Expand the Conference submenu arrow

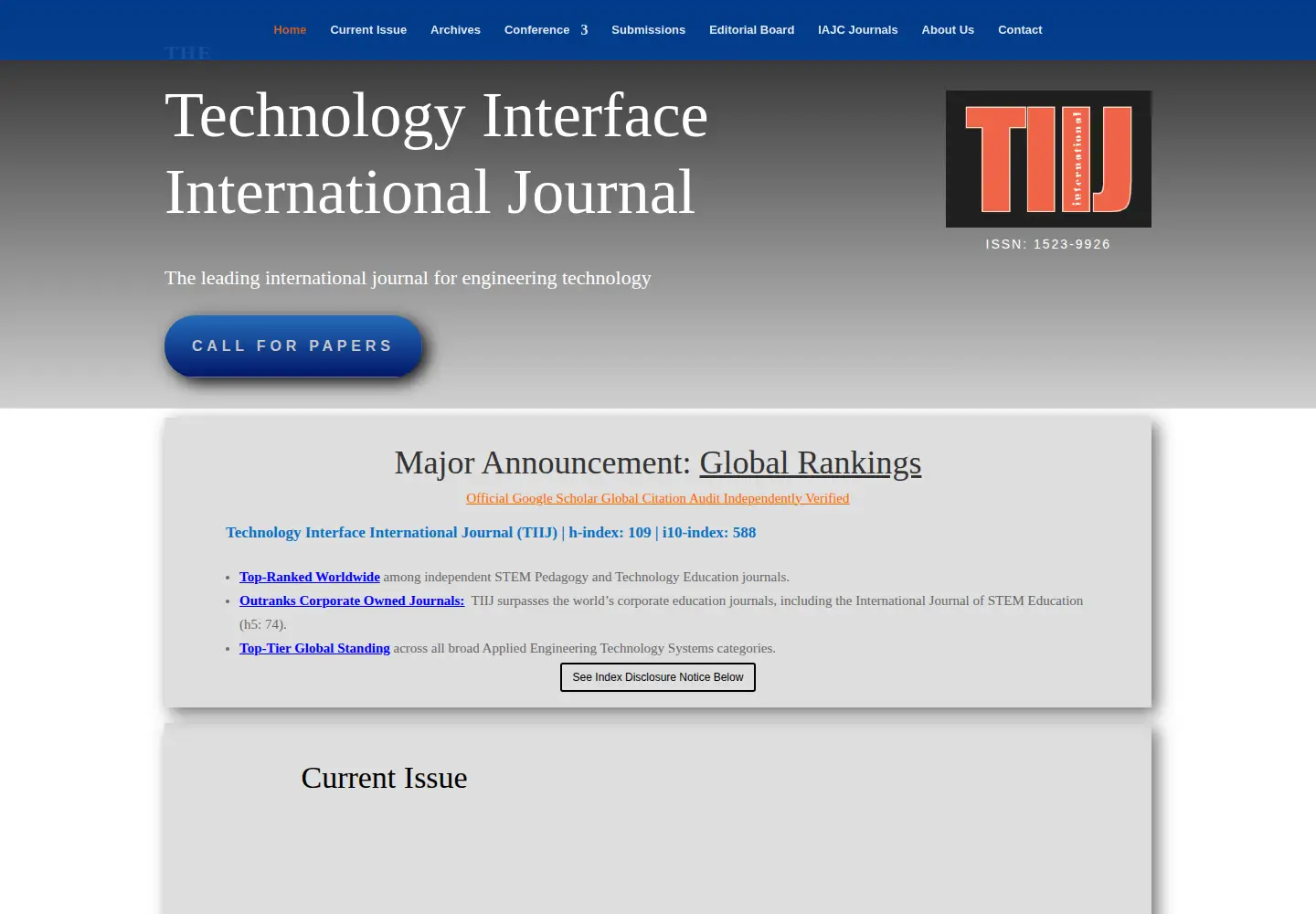584,30
